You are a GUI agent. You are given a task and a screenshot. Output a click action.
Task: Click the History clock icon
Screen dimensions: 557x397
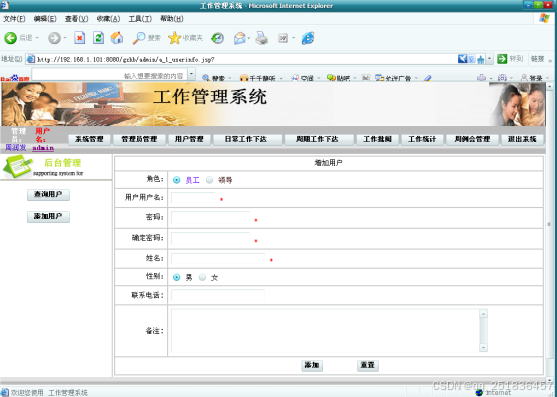point(217,38)
